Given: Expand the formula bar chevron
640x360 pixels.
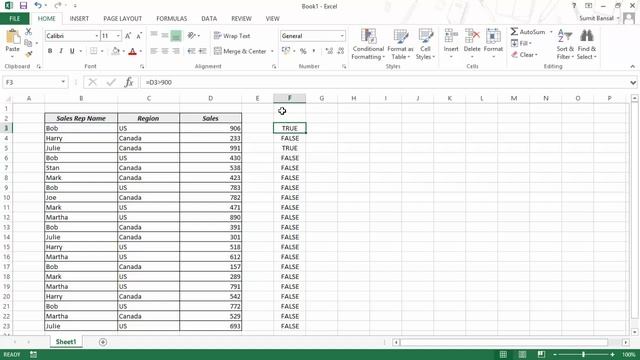Looking at the screenshot, I should pyautogui.click(x=633, y=82).
